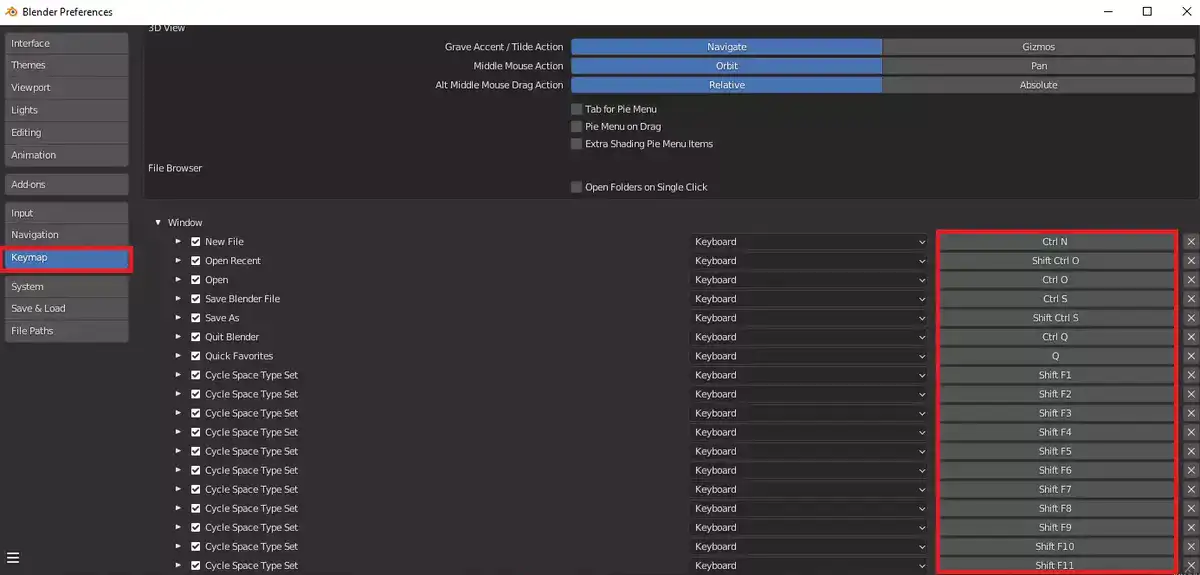The image size is (1200, 575).
Task: Delete the Open keymap entry
Action: click(x=1190, y=280)
